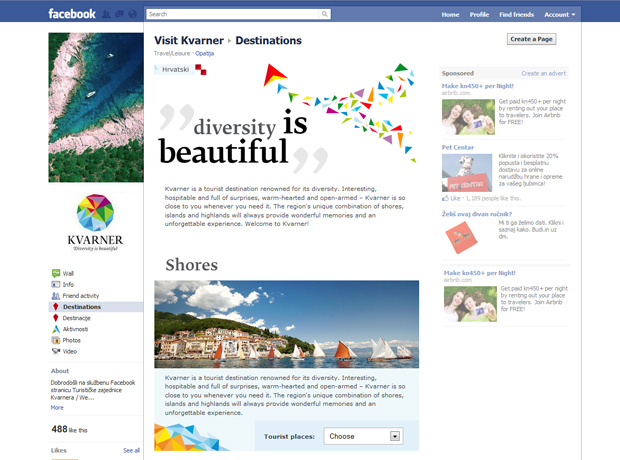Screen dimensions: 620x460
Task: Click the Create a Page button
Action: coord(532,39)
